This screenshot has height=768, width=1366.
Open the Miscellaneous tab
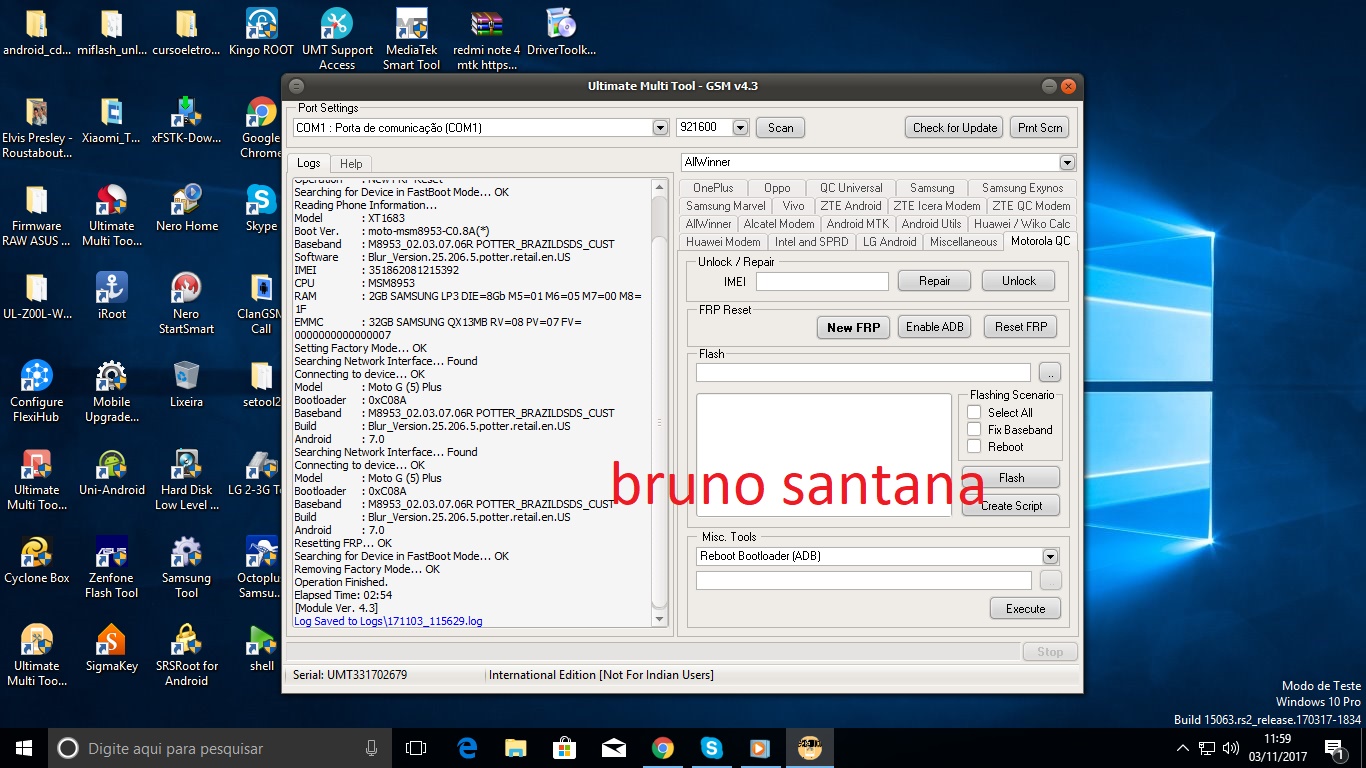963,242
